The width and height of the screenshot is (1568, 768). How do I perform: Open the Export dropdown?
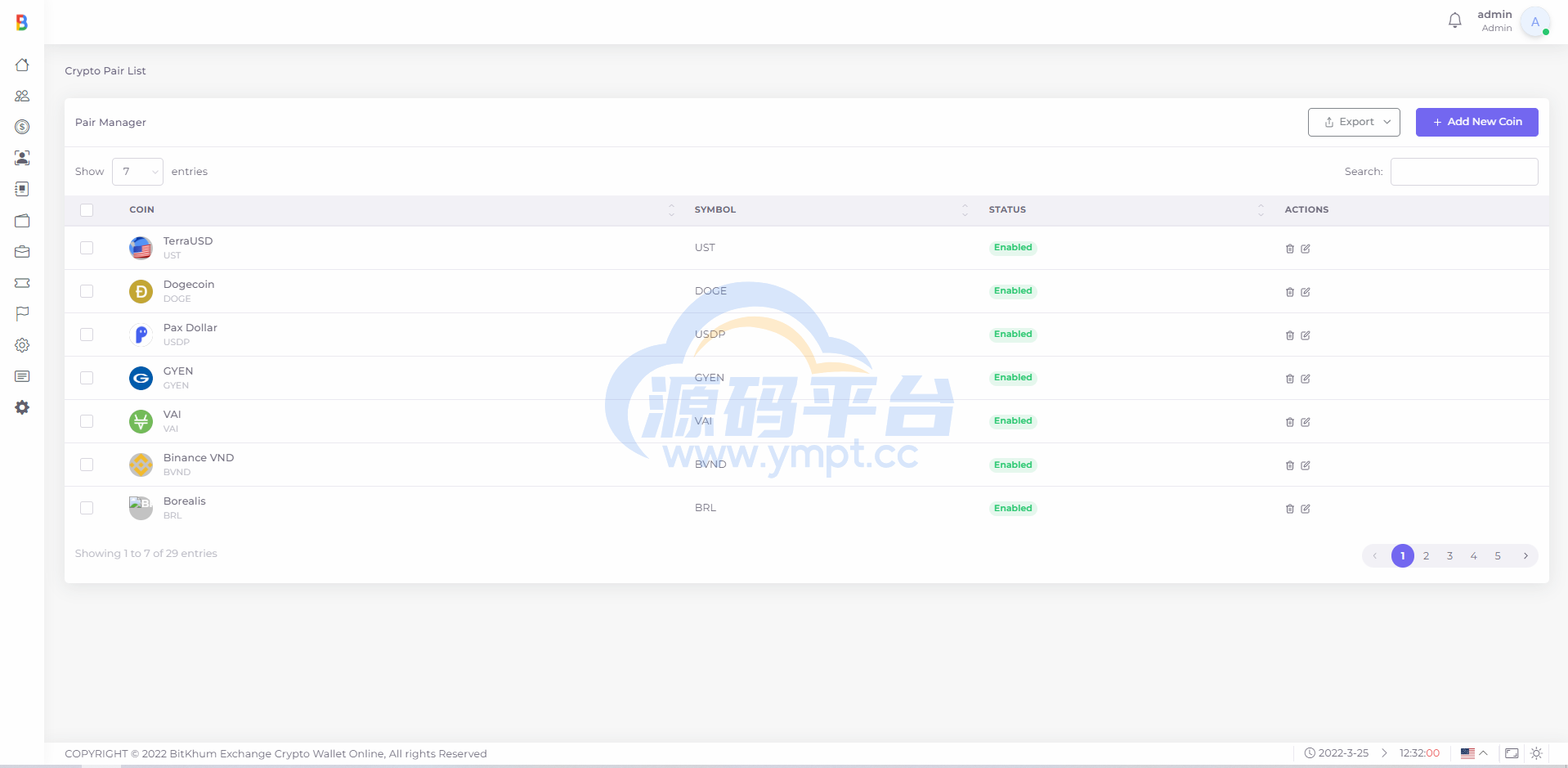tap(1354, 122)
